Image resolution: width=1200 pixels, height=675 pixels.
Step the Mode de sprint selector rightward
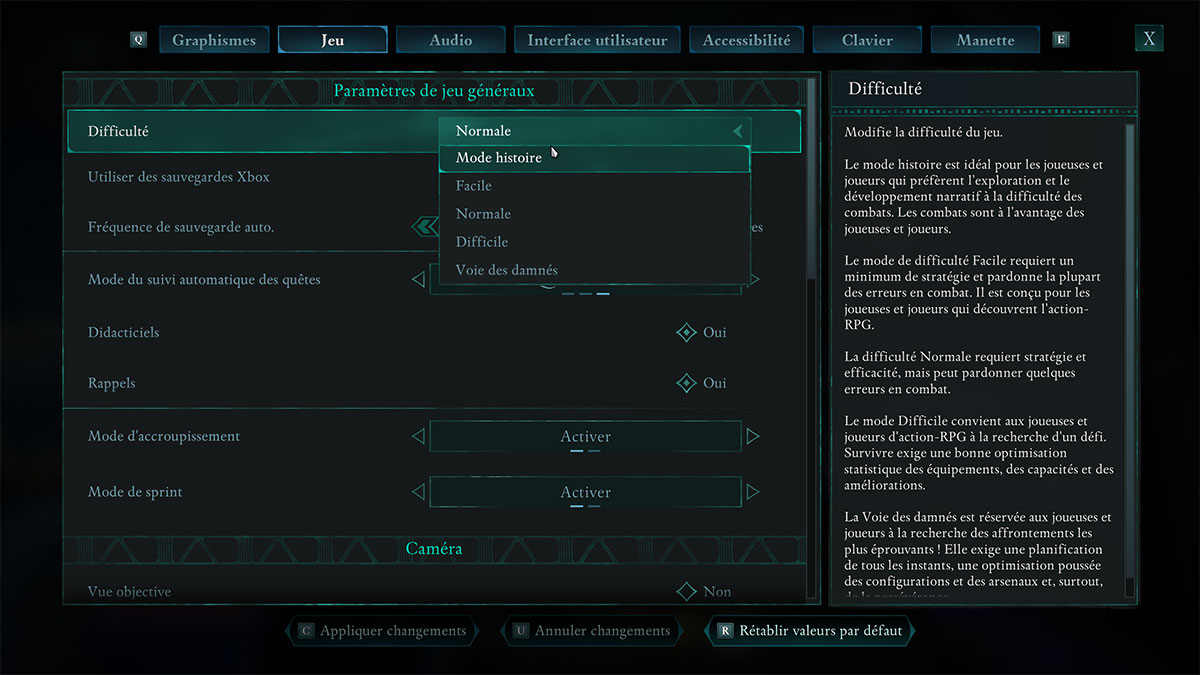(x=753, y=491)
